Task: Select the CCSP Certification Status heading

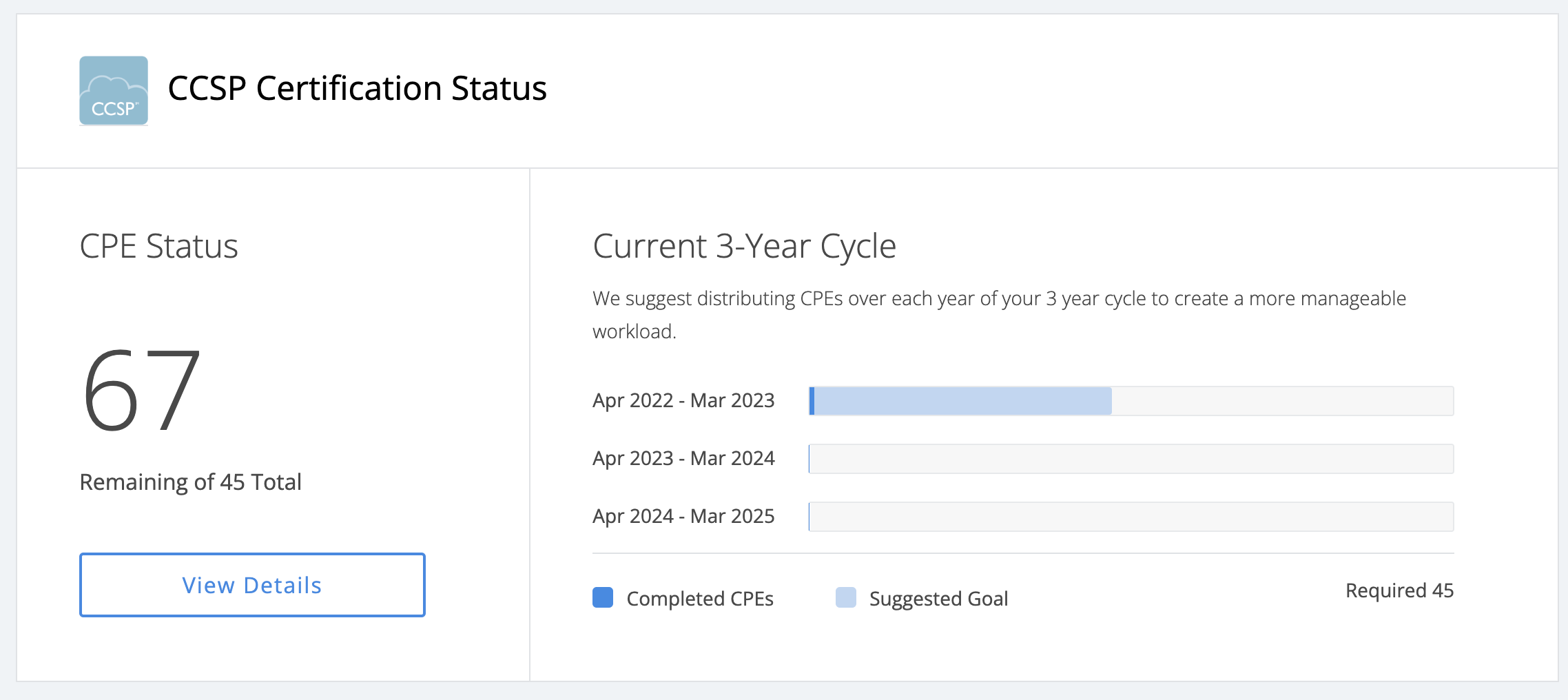Action: click(x=357, y=89)
